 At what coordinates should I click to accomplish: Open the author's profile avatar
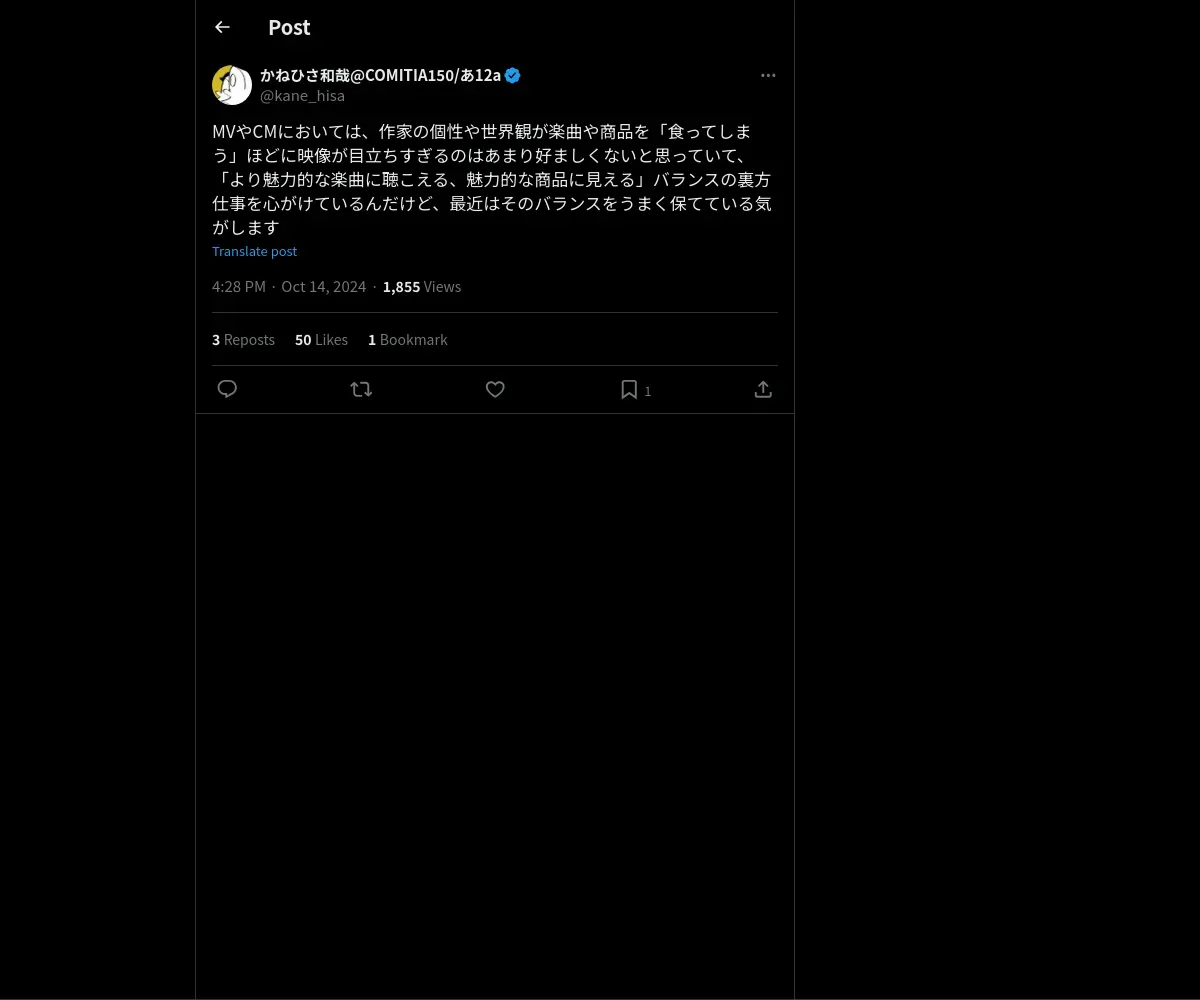tap(232, 85)
